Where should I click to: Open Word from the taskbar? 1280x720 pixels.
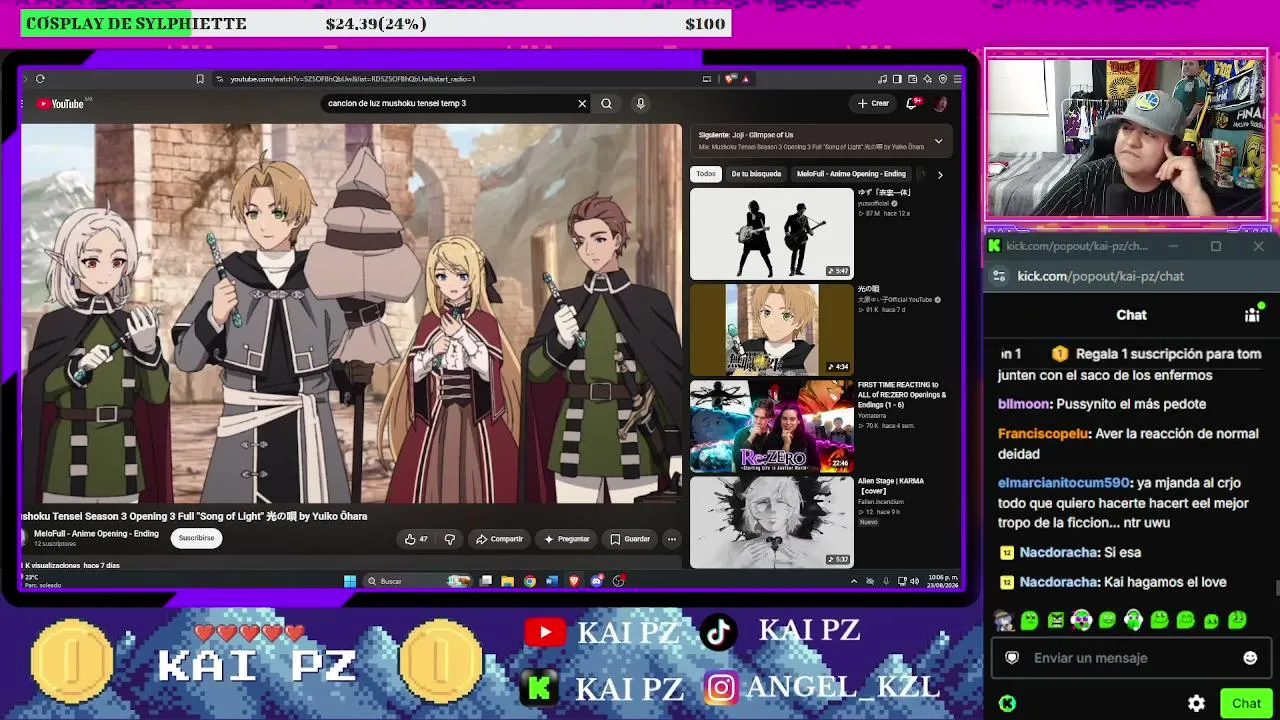pyautogui.click(x=552, y=581)
